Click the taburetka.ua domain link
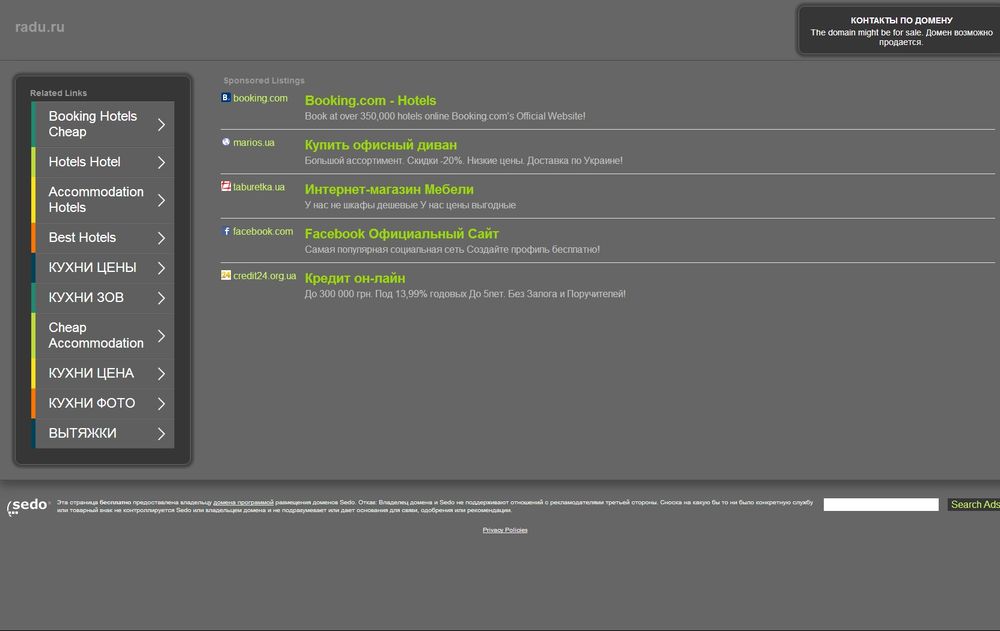 [x=259, y=187]
